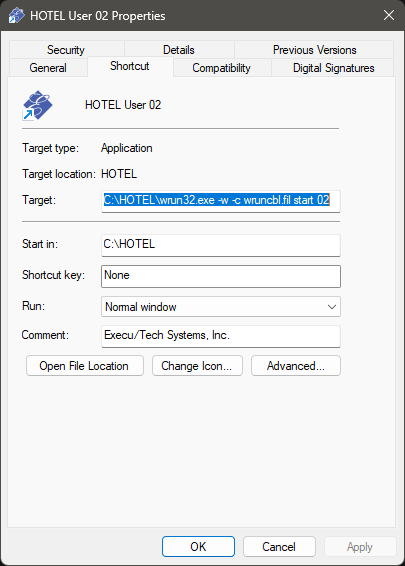Image resolution: width=405 pixels, height=566 pixels.
Task: Click the title bar application icon
Action: click(17, 16)
